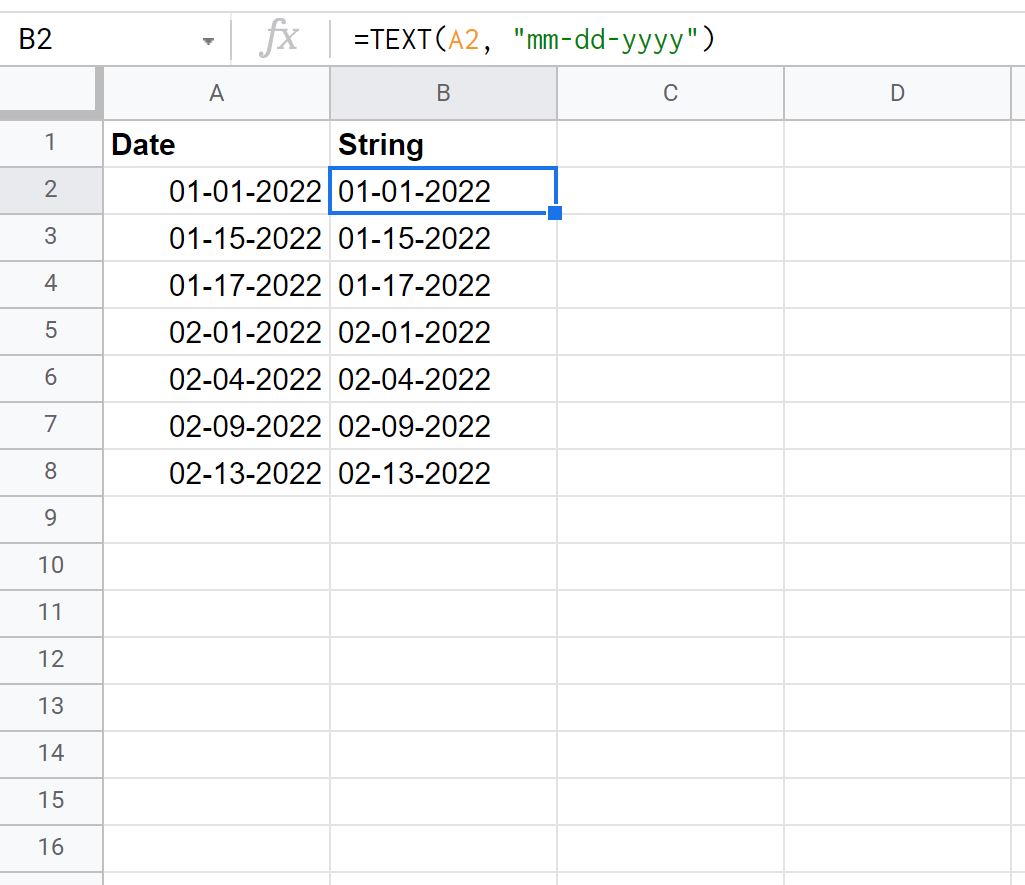1025x885 pixels.
Task: Select row 16 header
Action: point(51,847)
